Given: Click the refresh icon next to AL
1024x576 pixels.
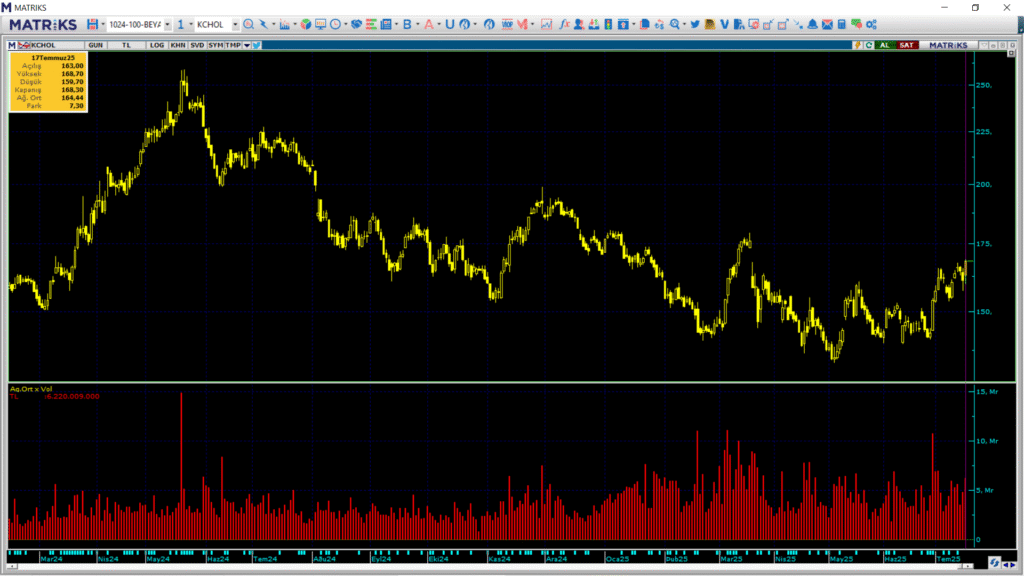Looking at the screenshot, I should coord(870,45).
